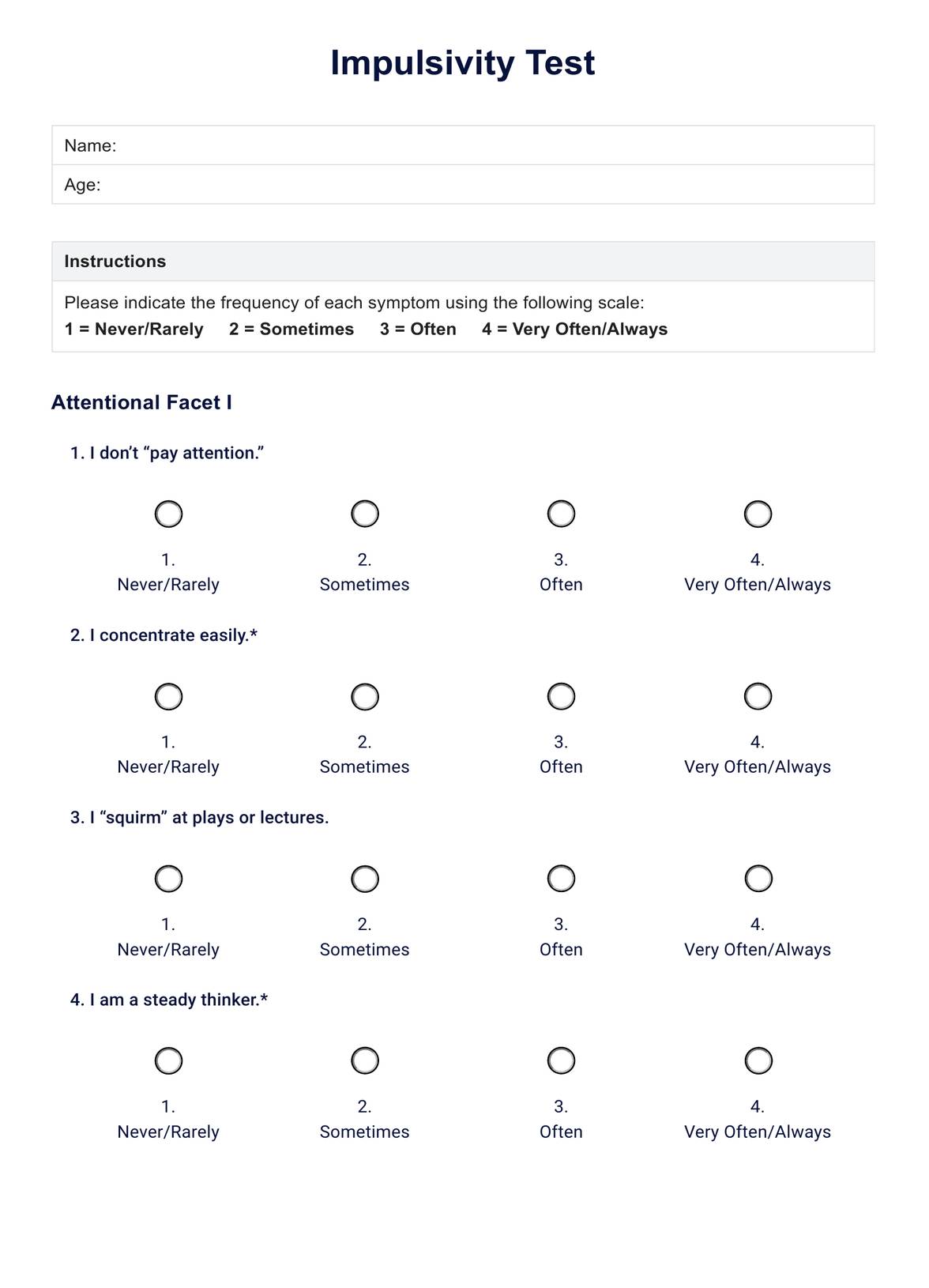Image resolution: width=929 pixels, height=1288 pixels.
Task: Pick Very Often/Always for "I concentrate easily"
Action: (x=758, y=697)
